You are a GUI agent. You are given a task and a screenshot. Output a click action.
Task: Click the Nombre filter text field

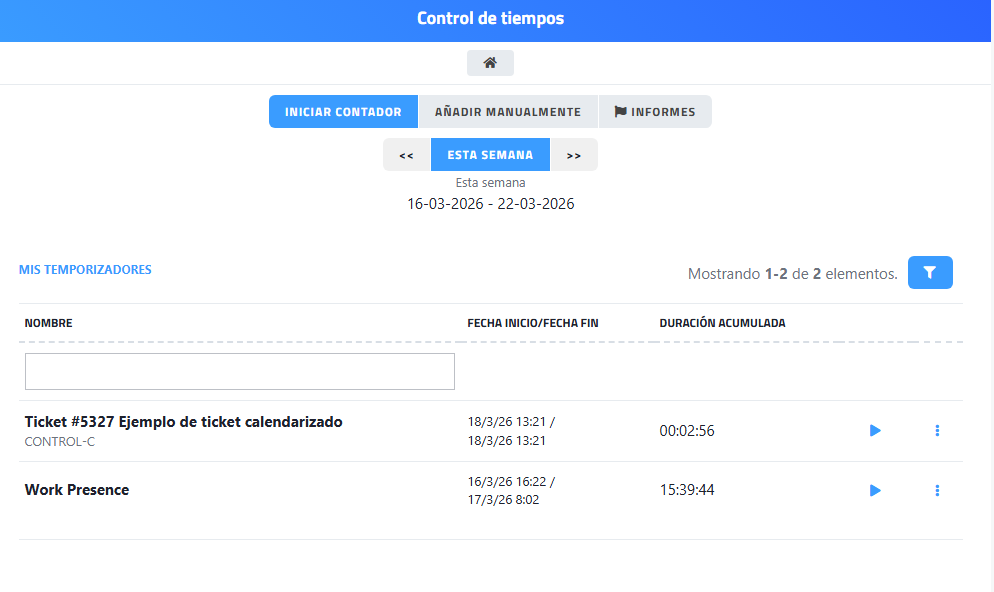pyautogui.click(x=239, y=371)
